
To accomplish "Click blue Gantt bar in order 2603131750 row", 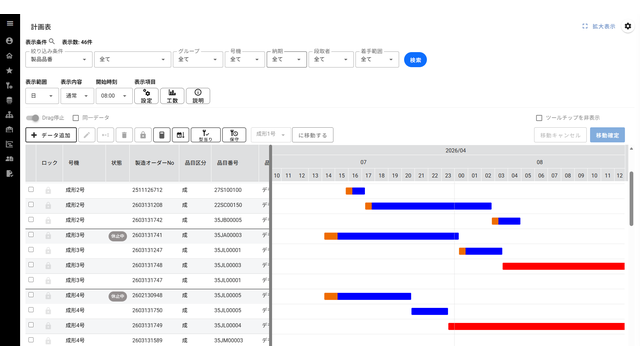I will tap(429, 311).
